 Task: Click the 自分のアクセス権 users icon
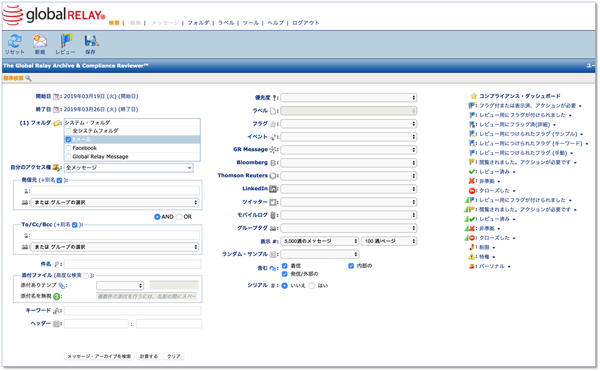(x=56, y=168)
